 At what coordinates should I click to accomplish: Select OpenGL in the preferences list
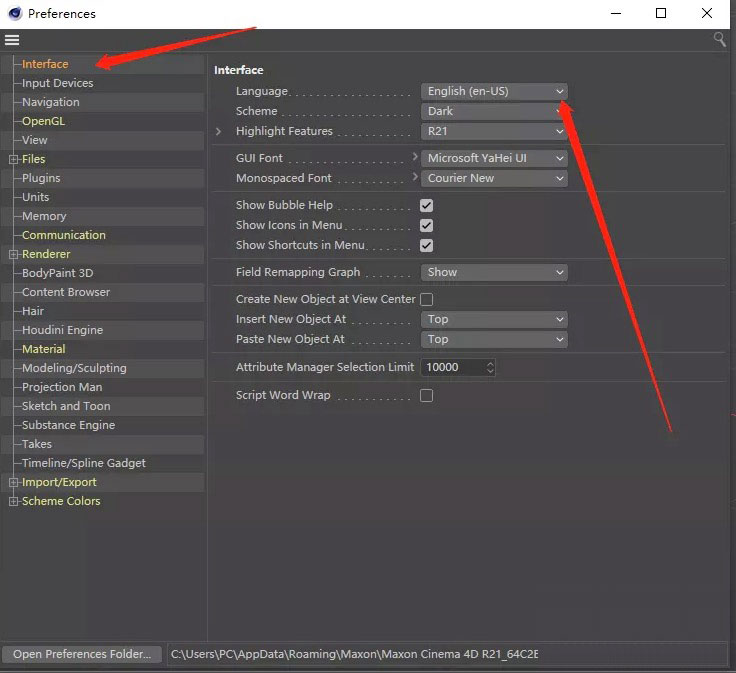tap(43, 121)
